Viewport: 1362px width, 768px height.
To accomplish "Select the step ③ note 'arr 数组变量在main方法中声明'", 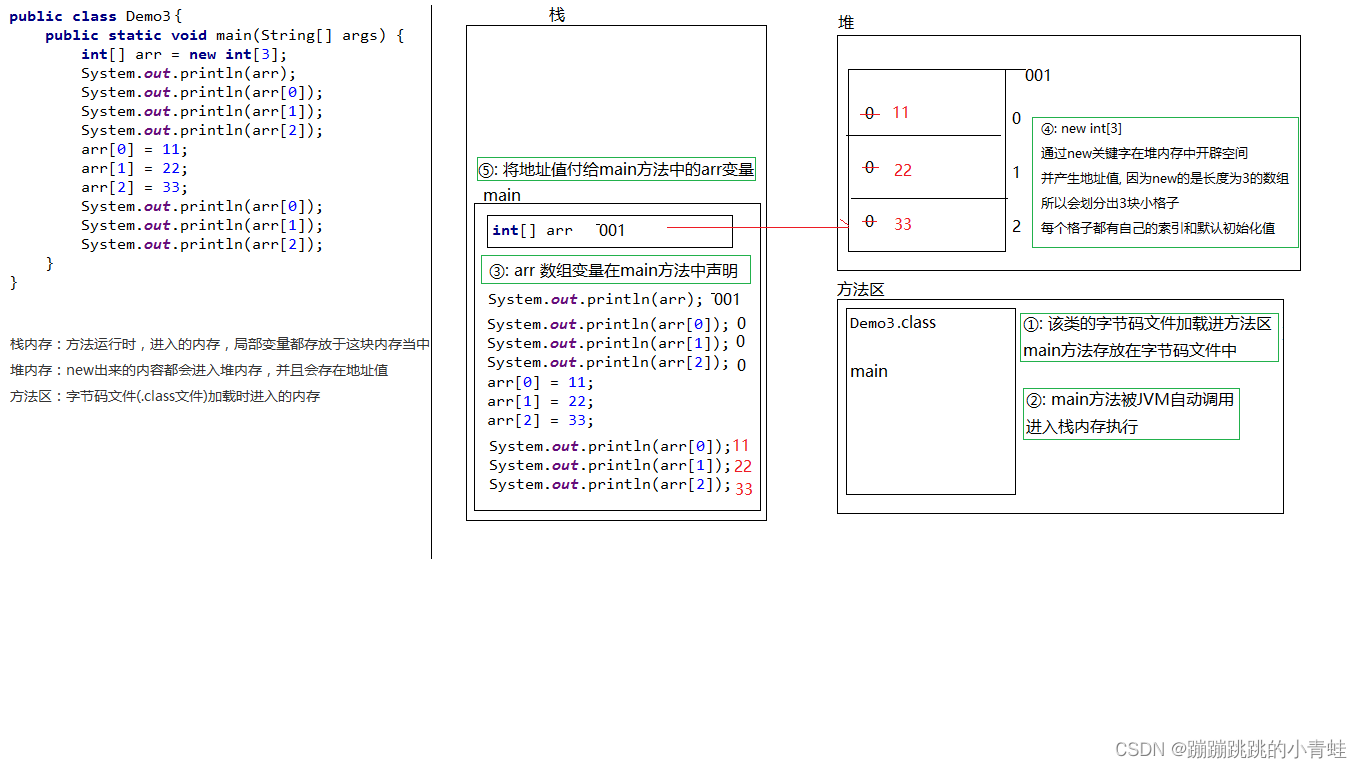I will click(615, 270).
